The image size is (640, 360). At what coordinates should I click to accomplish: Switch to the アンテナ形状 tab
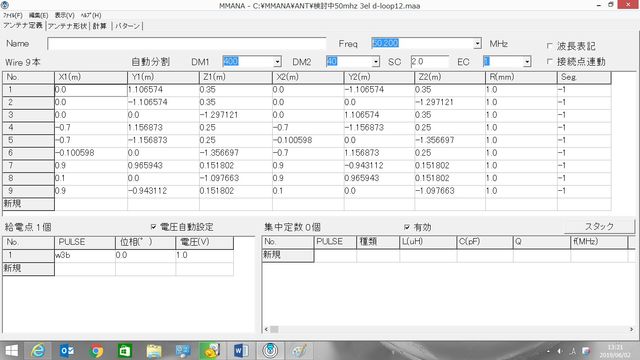click(67, 26)
